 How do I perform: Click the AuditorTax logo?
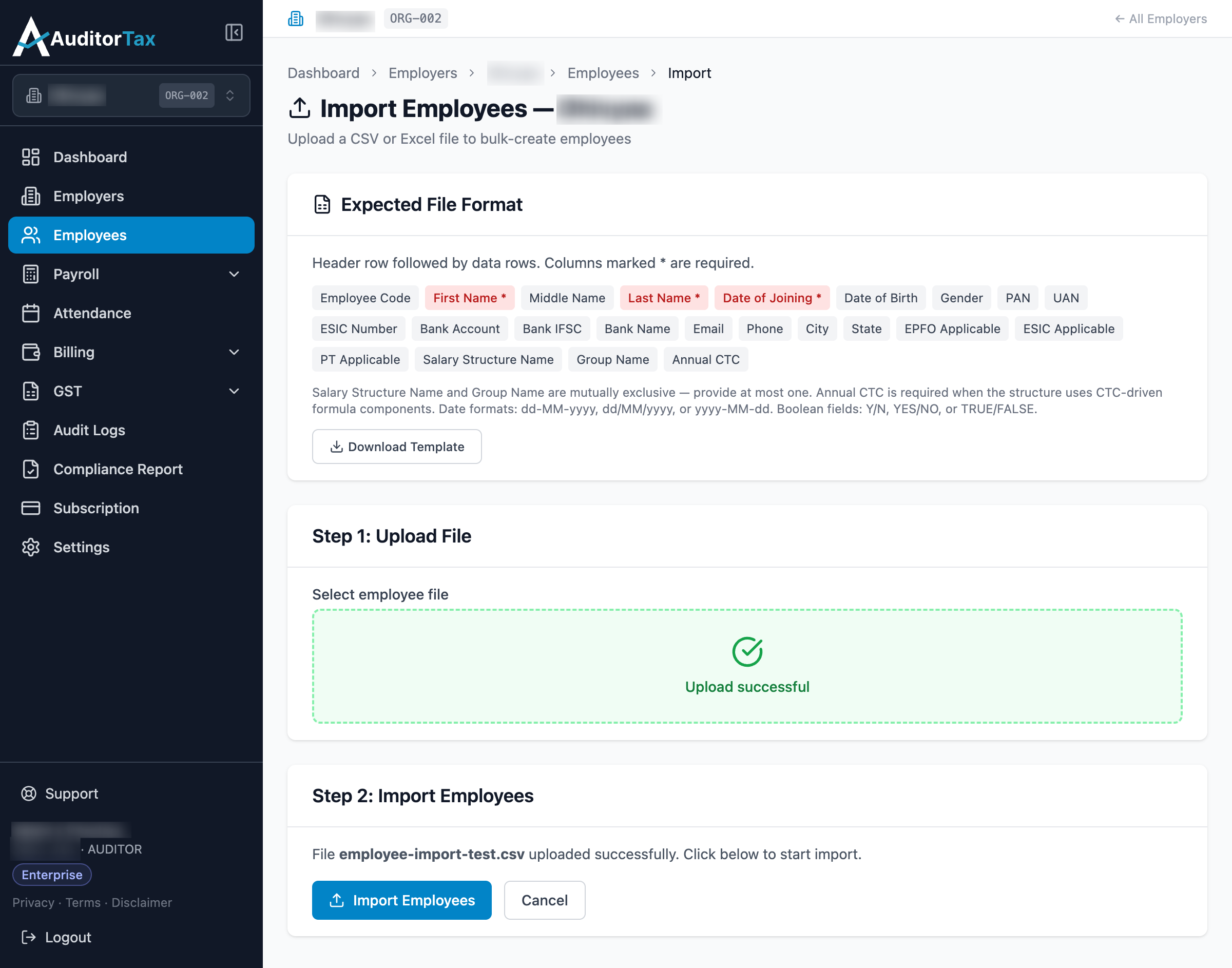(84, 37)
